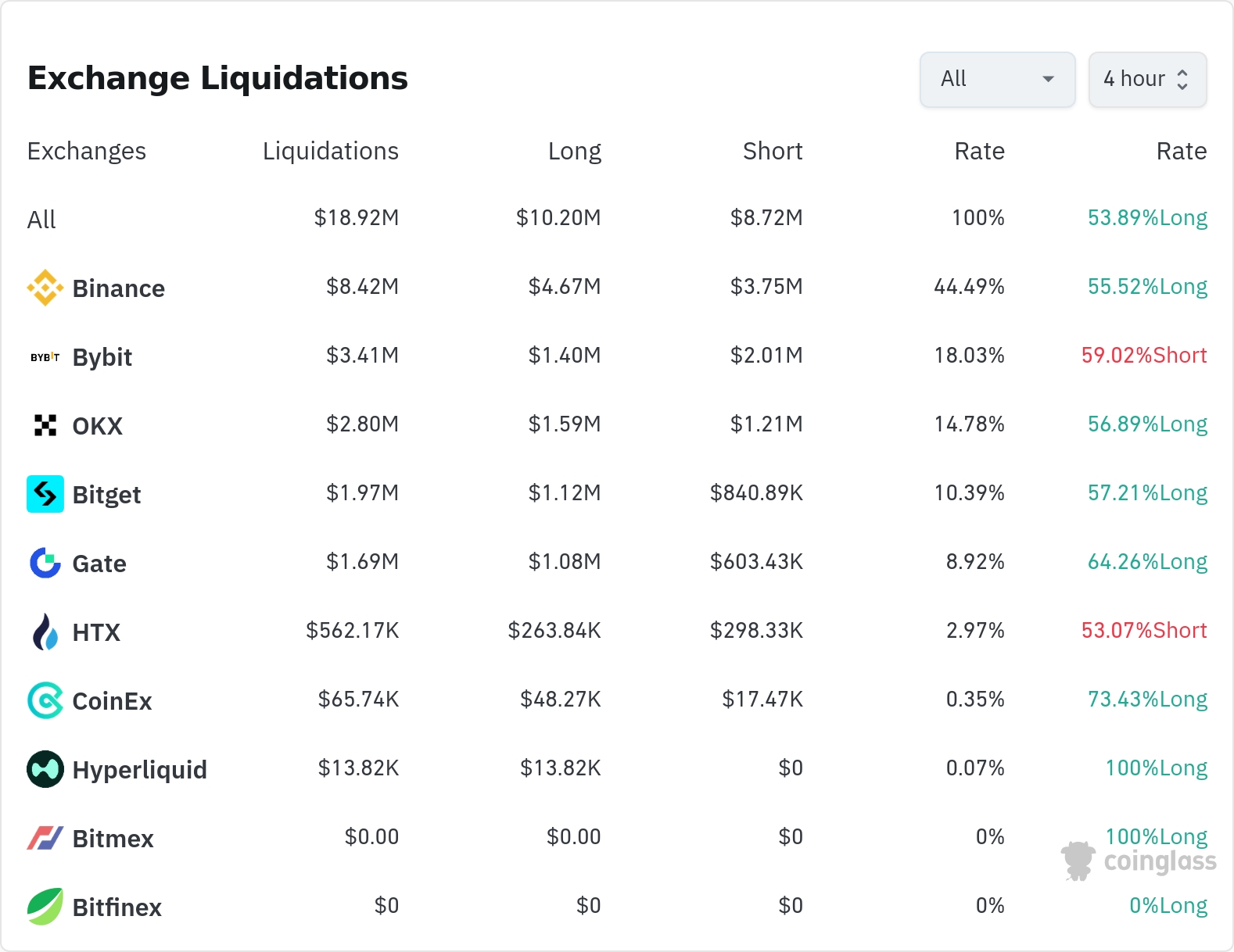The image size is (1234, 952).
Task: Open the All coin filter dropdown
Action: tap(997, 79)
